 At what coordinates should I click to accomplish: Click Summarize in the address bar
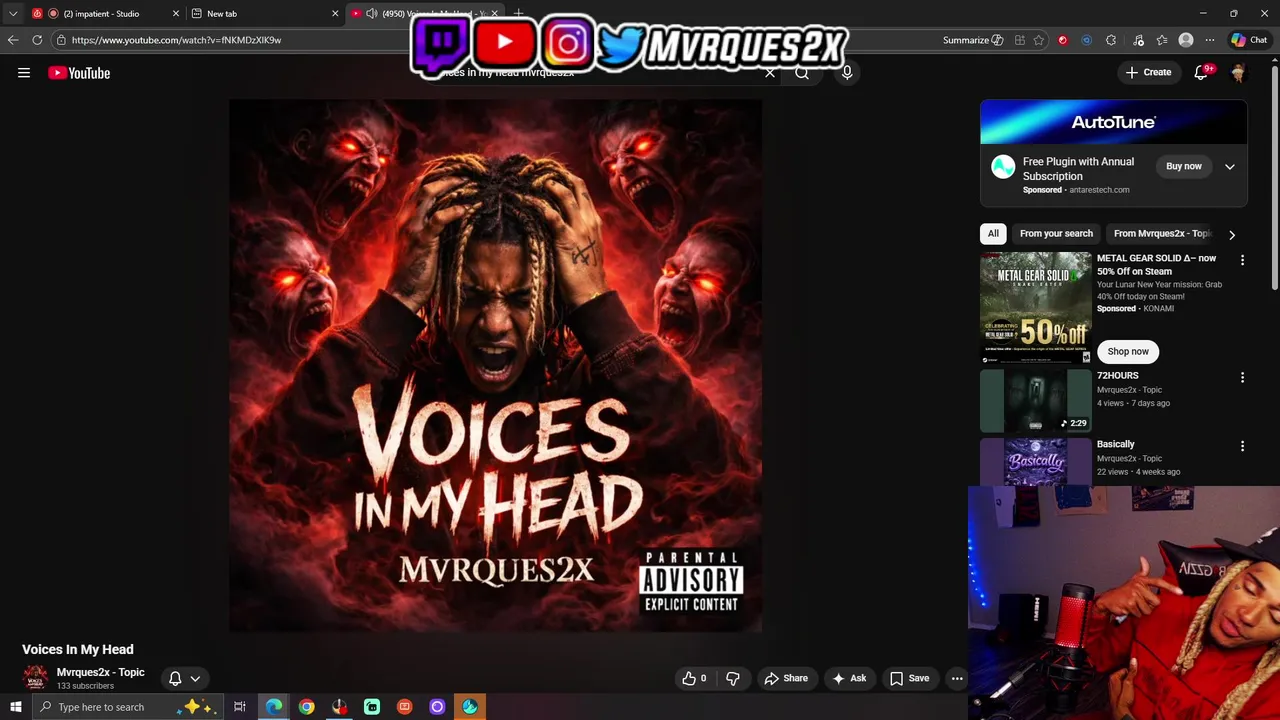(973, 40)
